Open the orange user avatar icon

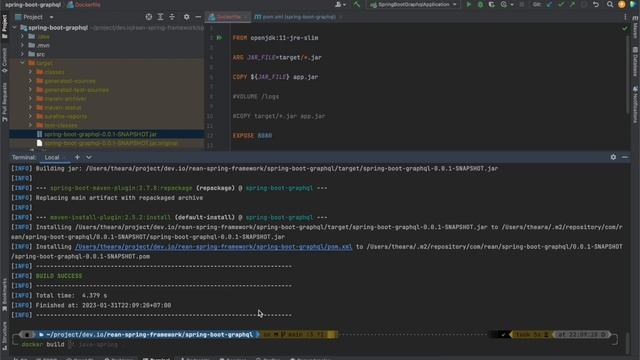tap(622, 4)
